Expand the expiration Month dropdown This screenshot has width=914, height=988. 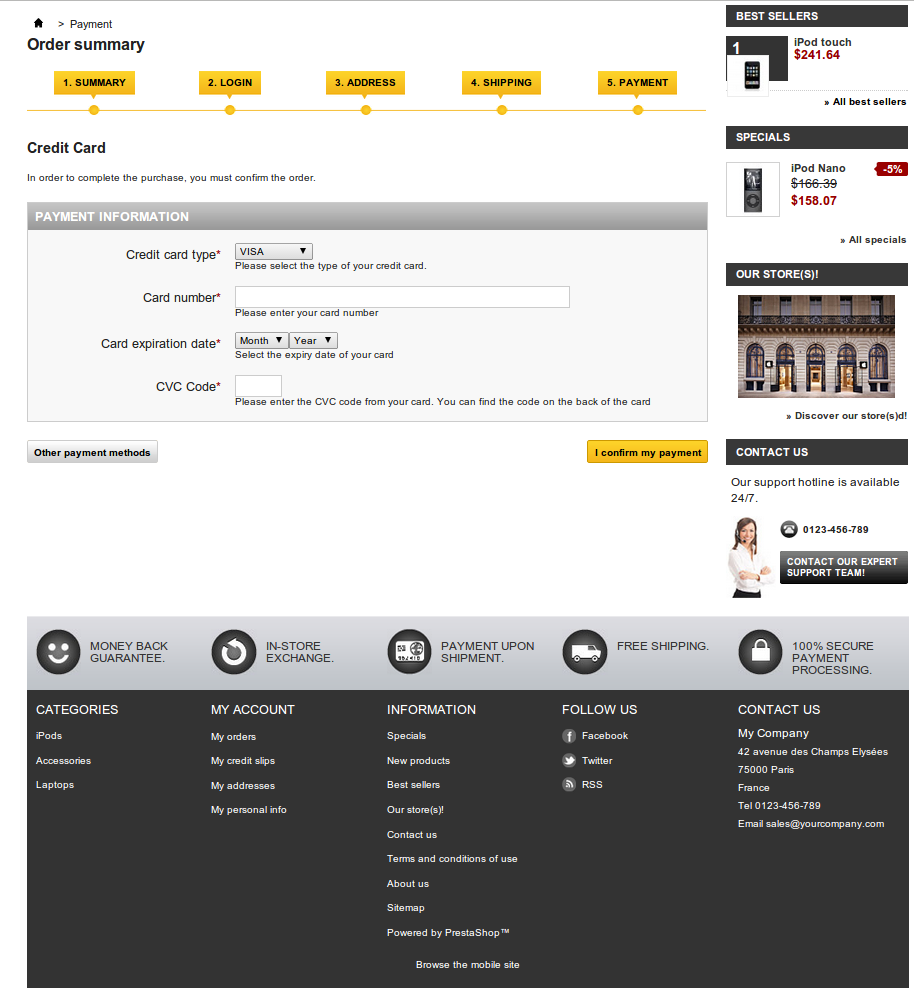261,341
